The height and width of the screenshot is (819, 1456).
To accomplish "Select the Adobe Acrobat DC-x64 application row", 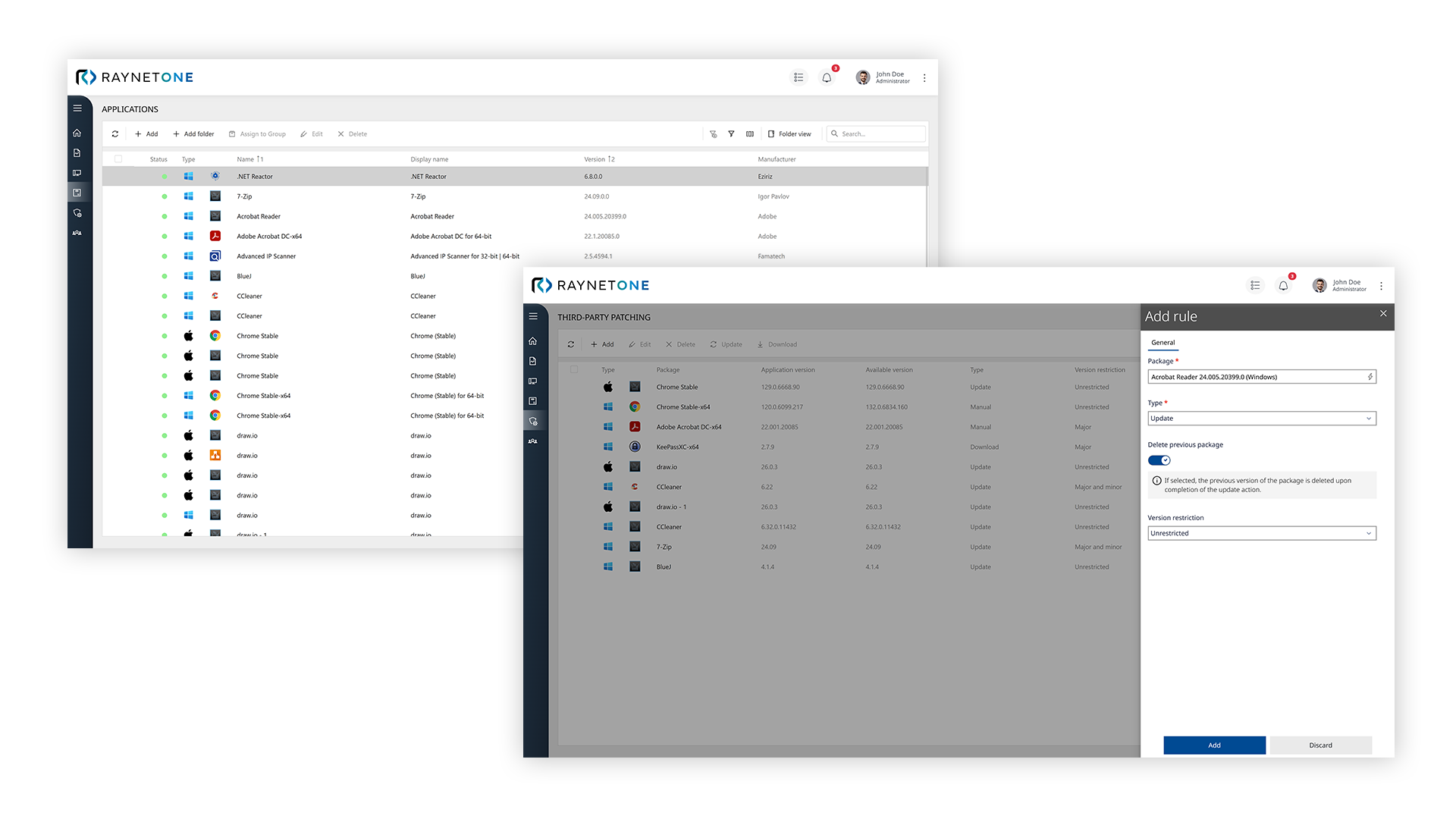I will (x=514, y=237).
